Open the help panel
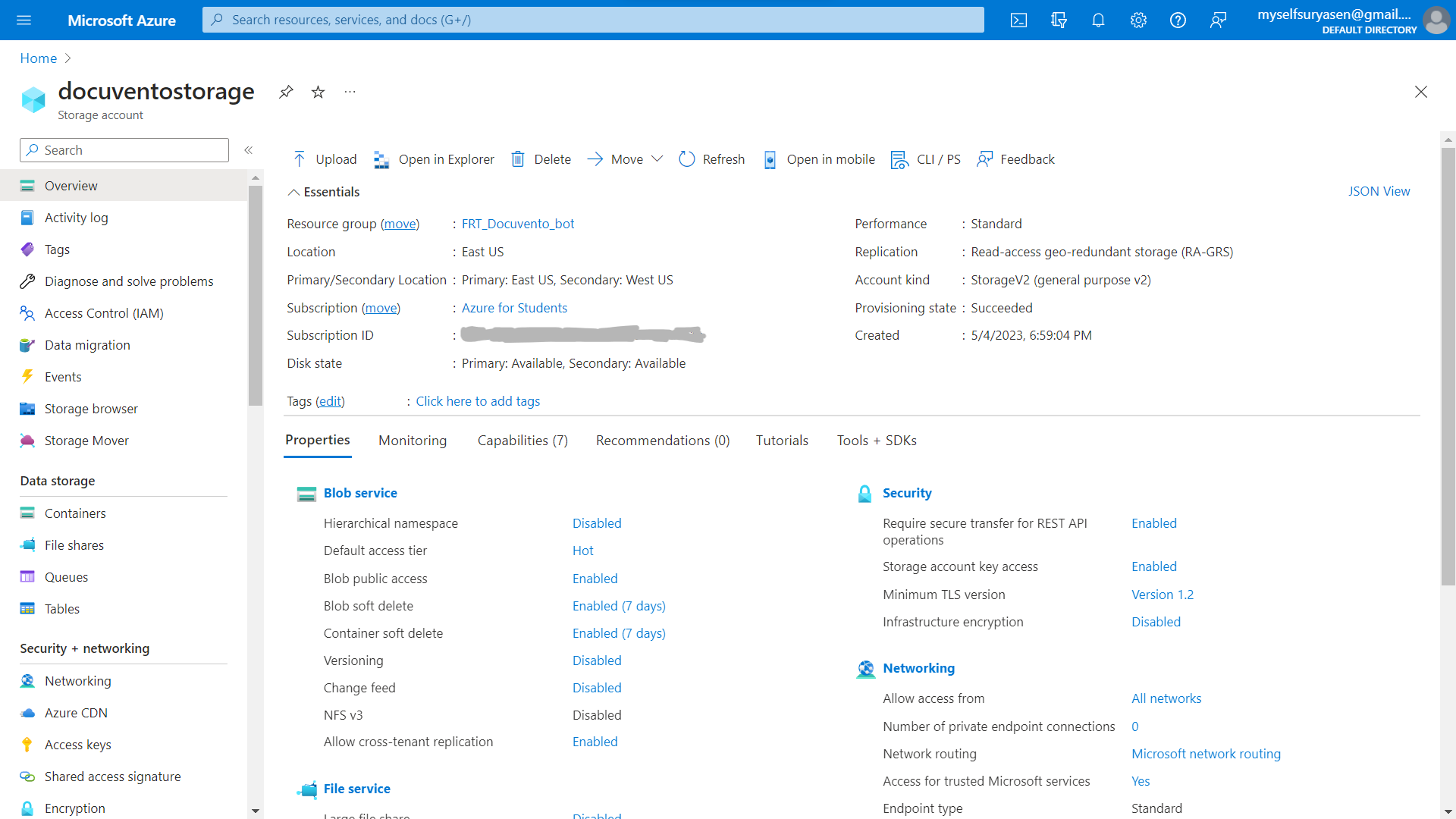The width and height of the screenshot is (1456, 819). [x=1178, y=20]
